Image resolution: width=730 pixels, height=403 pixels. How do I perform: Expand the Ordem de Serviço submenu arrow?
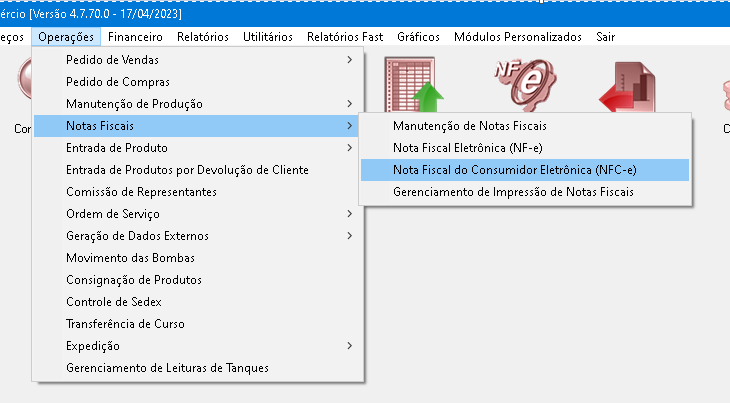(350, 214)
